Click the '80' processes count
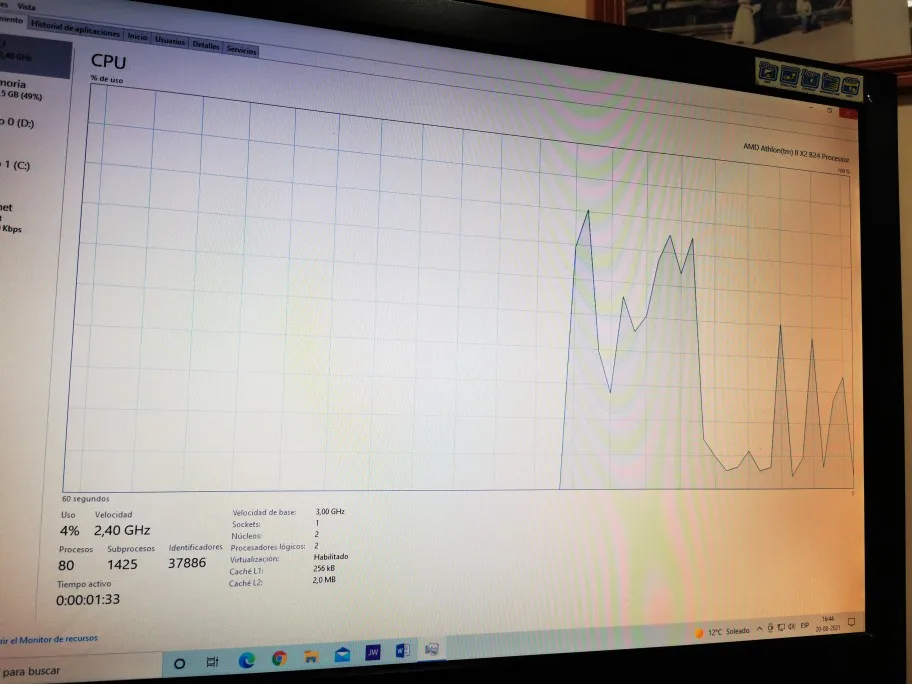Screen dimensions: 912x684 pos(66,565)
